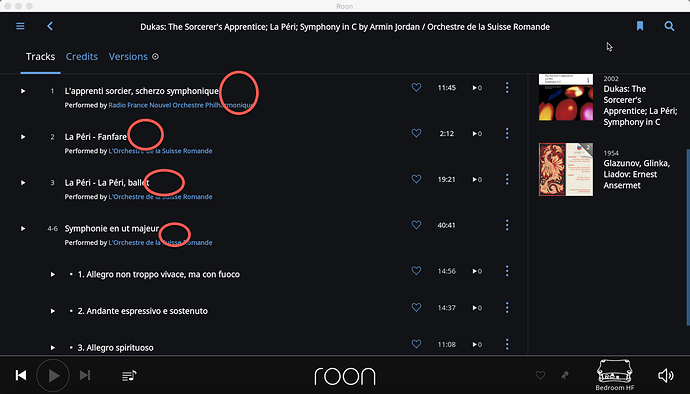Open Glazunov, Glinka, Liadov album cover
Viewport: 690px width, 394px height.
(566, 169)
